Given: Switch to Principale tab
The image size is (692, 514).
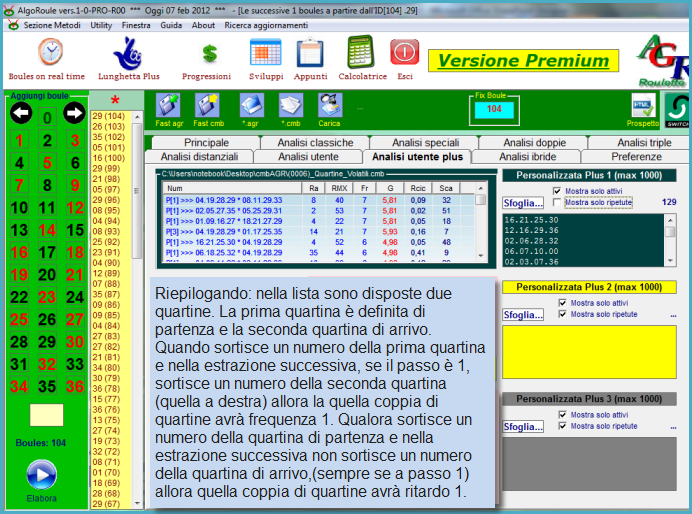Looking at the screenshot, I should pos(206,143).
